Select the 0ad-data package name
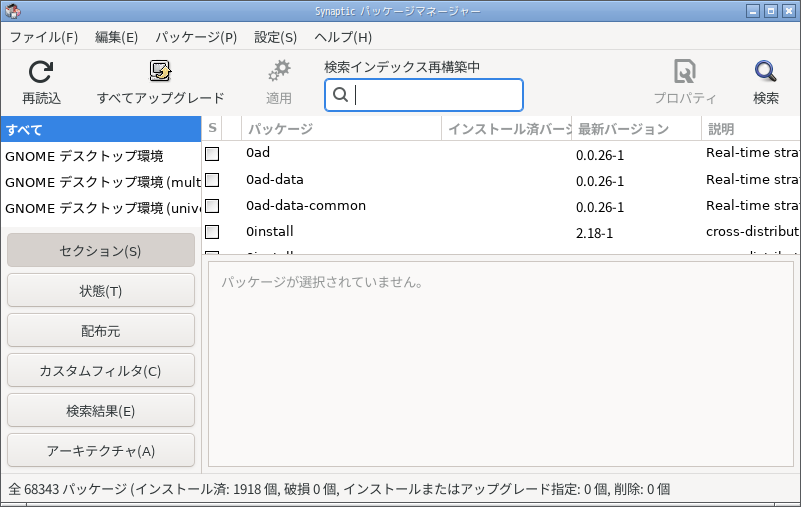The height and width of the screenshot is (507, 801). point(274,180)
